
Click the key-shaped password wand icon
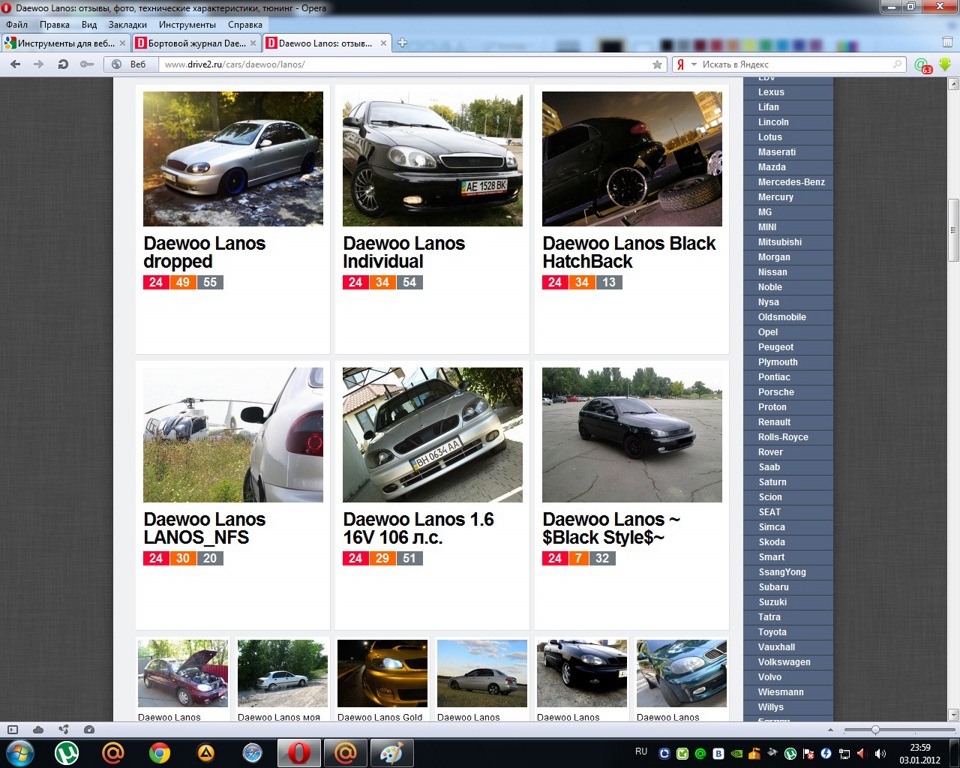tap(87, 64)
